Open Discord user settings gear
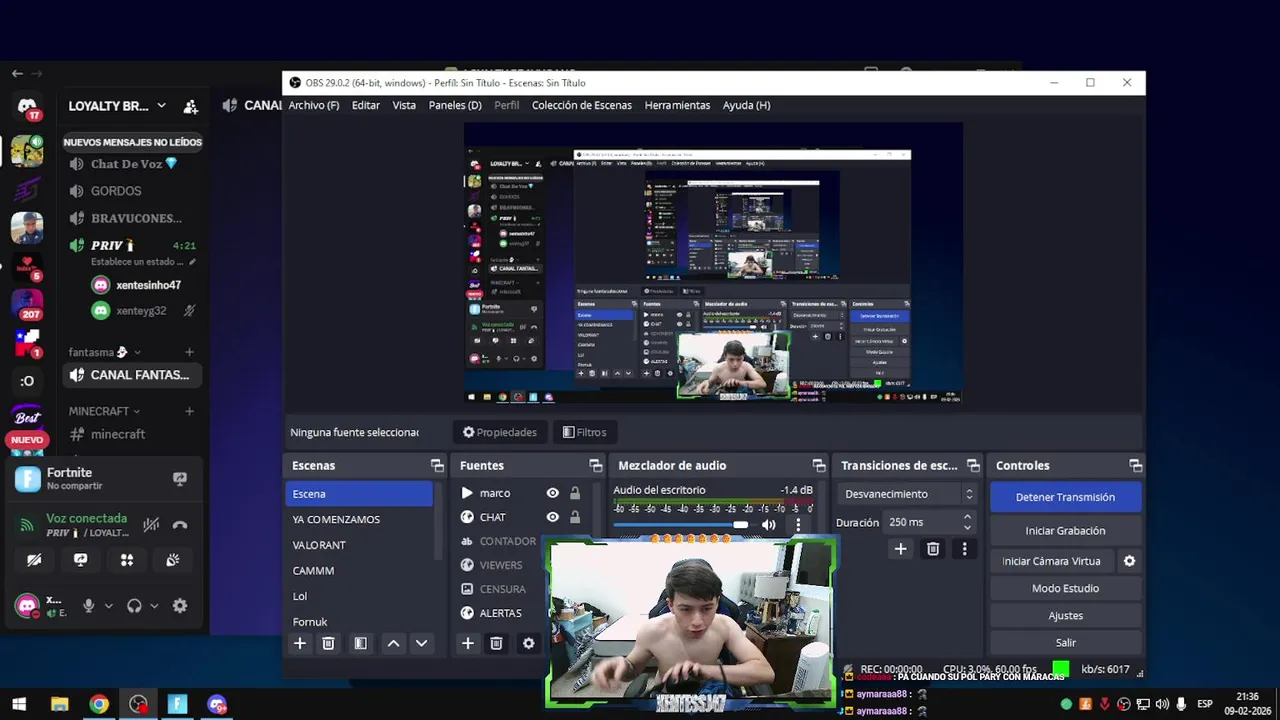This screenshot has height=720, width=1280. 180,606
